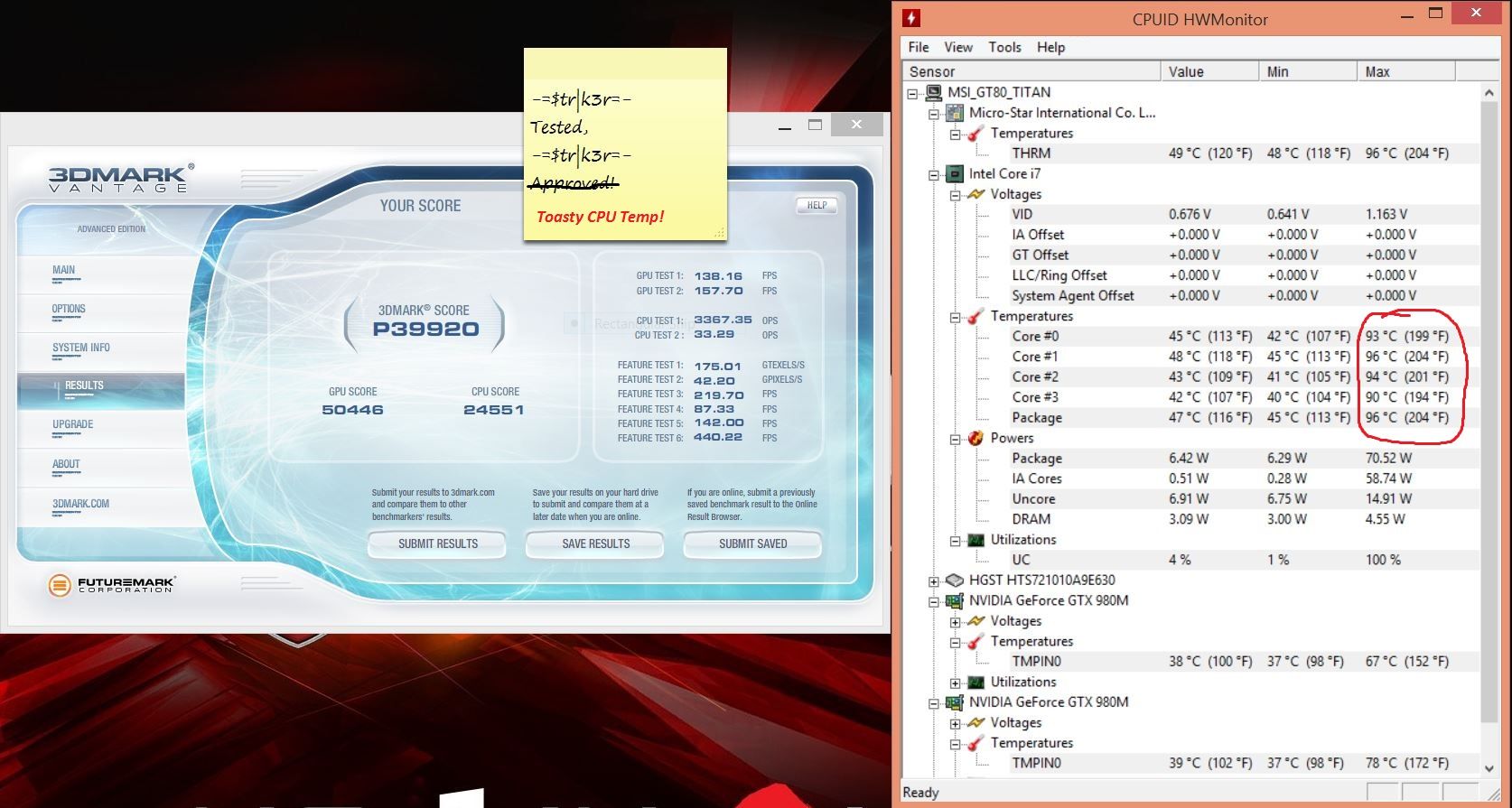The width and height of the screenshot is (1512, 808).
Task: Click the Utilizations icon under Intel Core i7
Action: pyautogui.click(x=975, y=540)
